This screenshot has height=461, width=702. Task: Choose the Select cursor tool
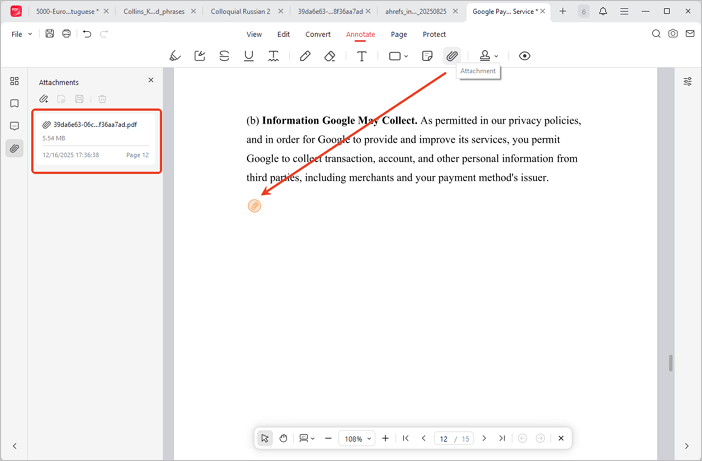point(265,438)
